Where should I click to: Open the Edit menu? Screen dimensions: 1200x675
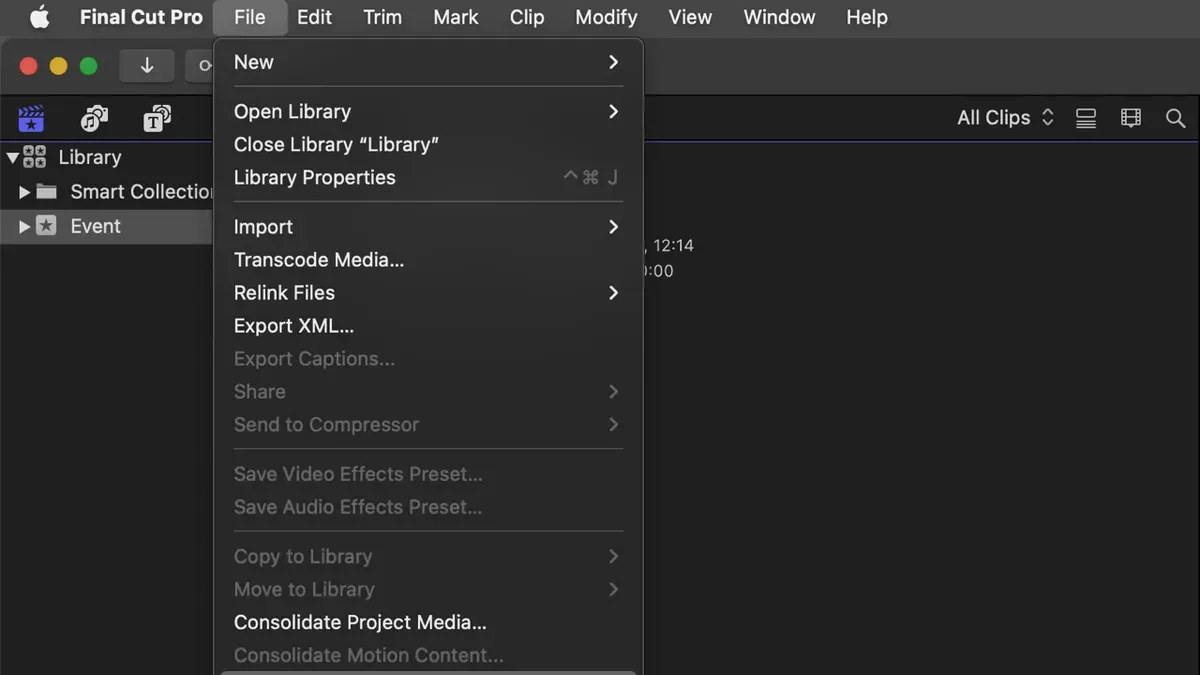coord(314,17)
